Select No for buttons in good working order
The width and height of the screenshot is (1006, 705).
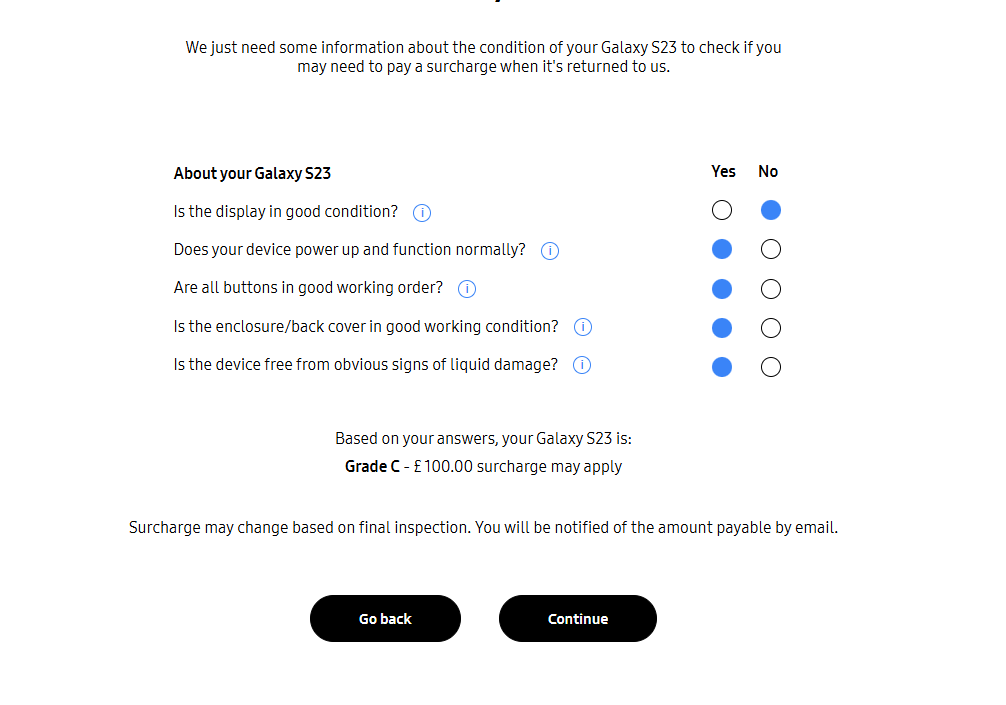click(770, 288)
